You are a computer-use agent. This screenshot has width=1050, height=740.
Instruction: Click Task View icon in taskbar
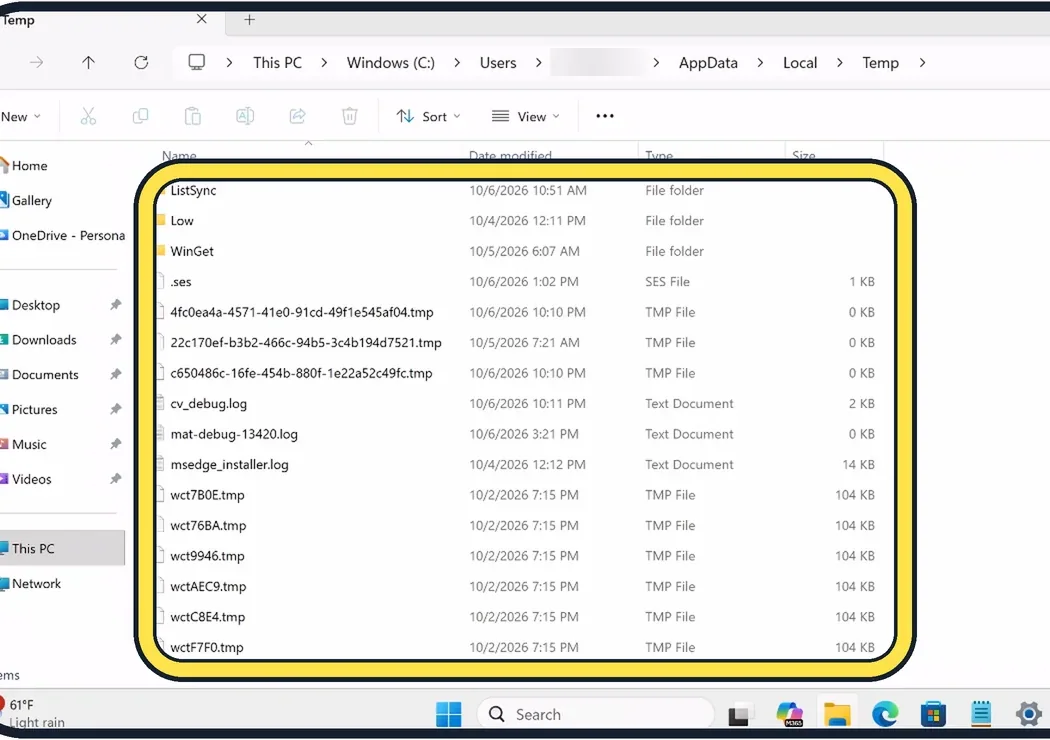[739, 715]
